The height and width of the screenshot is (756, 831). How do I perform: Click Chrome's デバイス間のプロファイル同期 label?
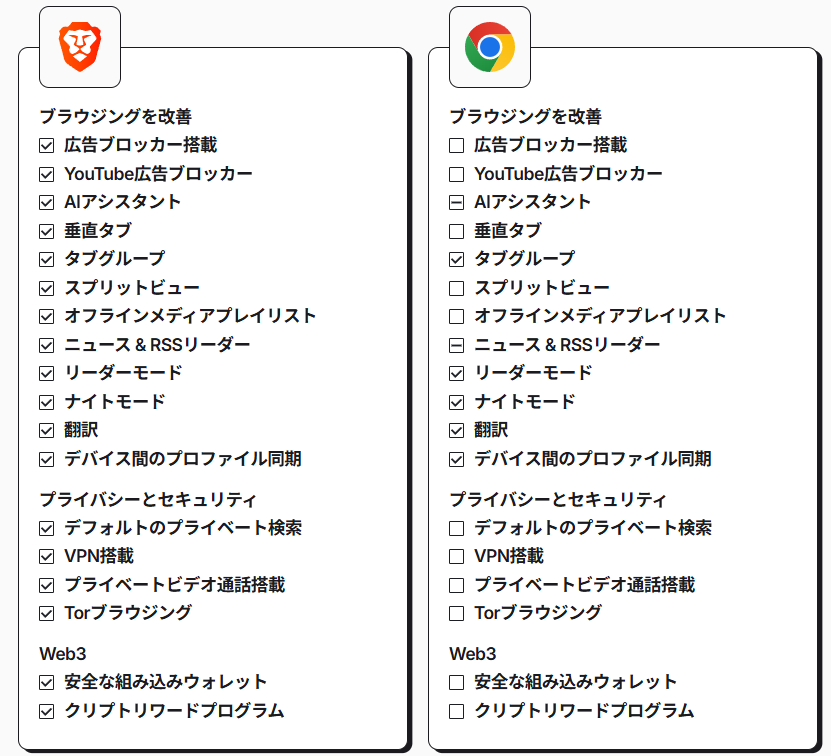[x=593, y=459]
